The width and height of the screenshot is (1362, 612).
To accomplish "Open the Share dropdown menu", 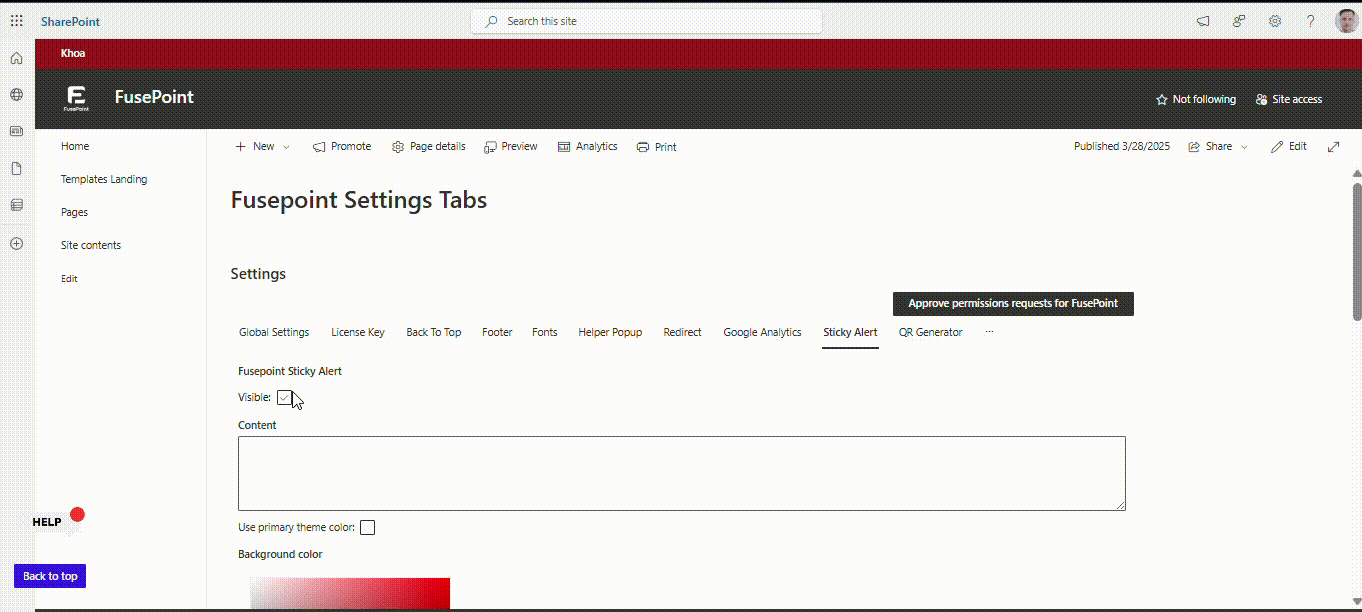I will point(1218,147).
